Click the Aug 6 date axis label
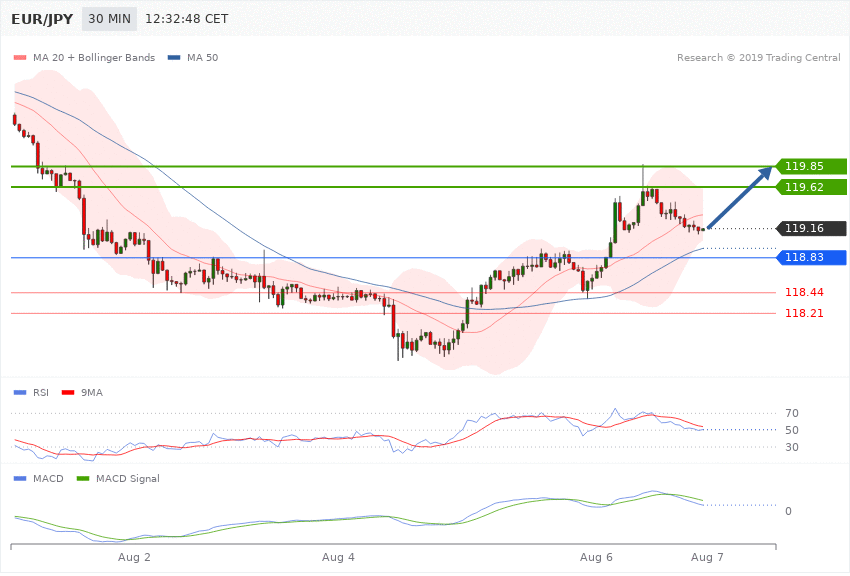 [596, 558]
